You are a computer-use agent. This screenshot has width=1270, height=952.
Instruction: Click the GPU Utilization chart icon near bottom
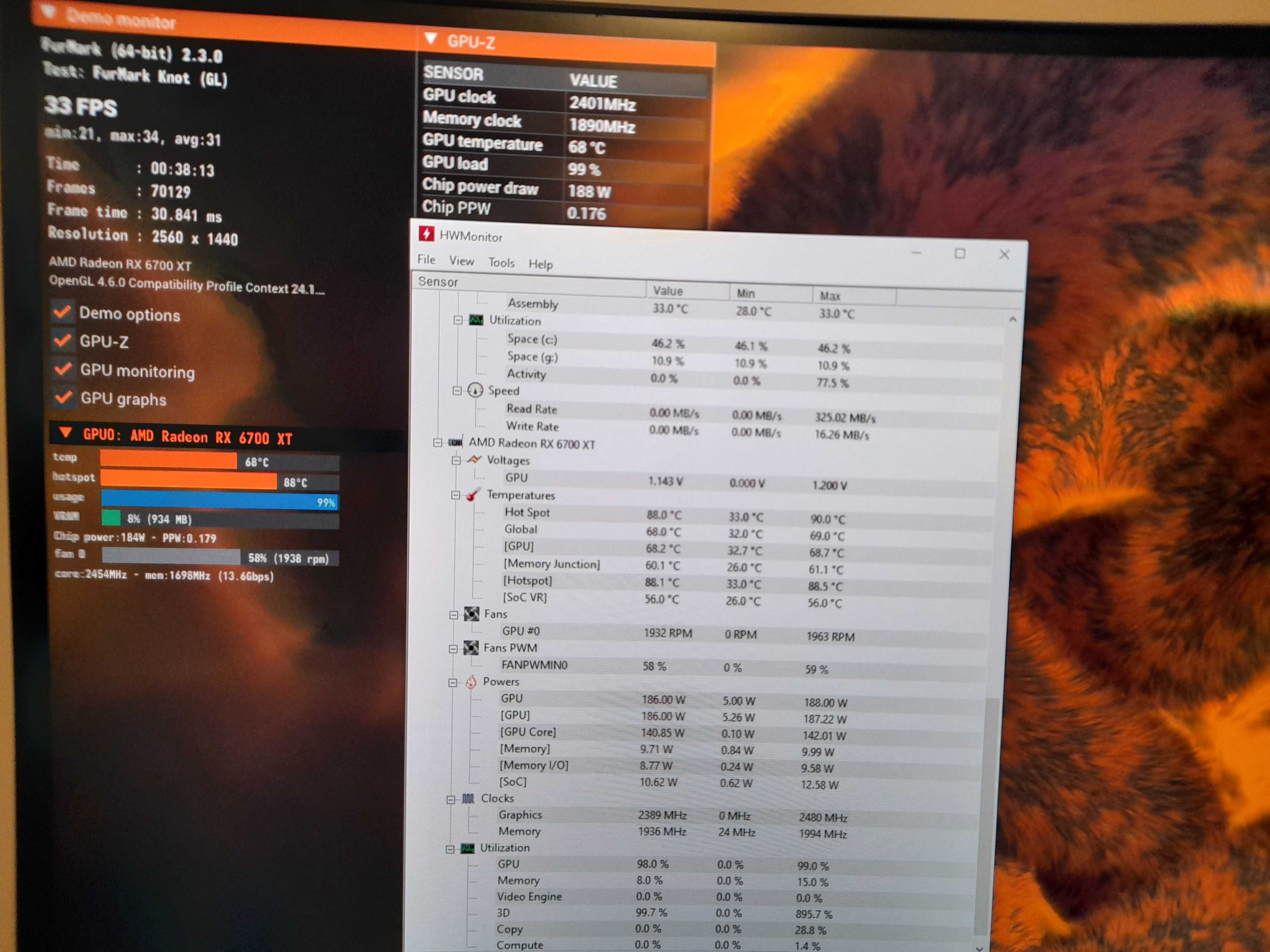coord(467,848)
